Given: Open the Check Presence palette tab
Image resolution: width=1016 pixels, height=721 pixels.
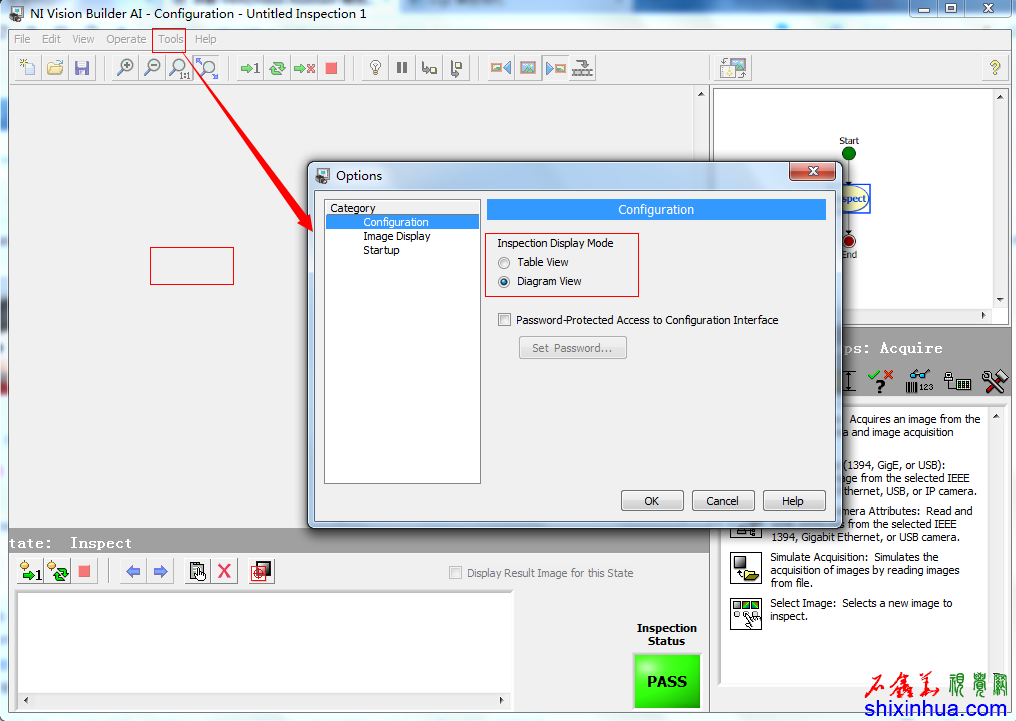Looking at the screenshot, I should coord(880,381).
